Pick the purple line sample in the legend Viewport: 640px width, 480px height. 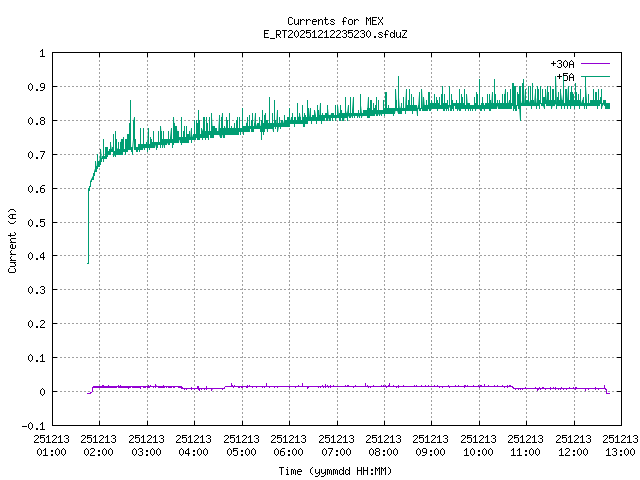[x=594, y=64]
